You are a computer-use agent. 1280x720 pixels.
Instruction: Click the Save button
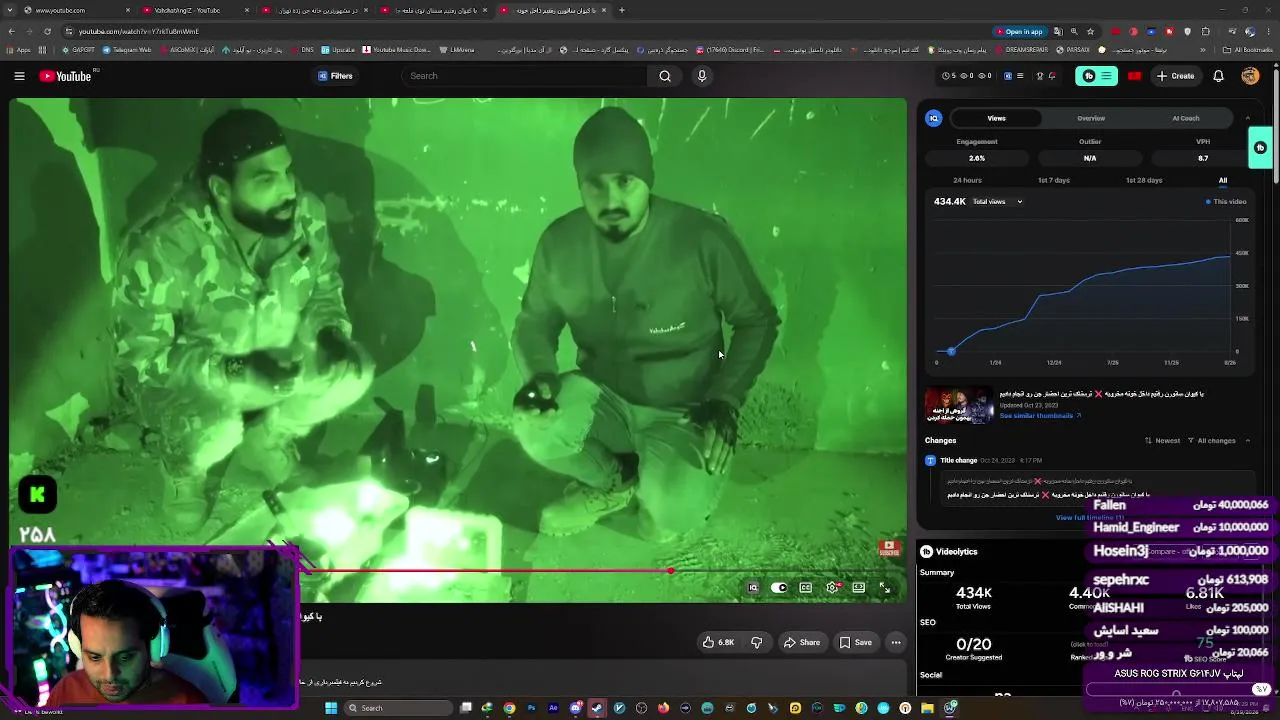tap(856, 643)
